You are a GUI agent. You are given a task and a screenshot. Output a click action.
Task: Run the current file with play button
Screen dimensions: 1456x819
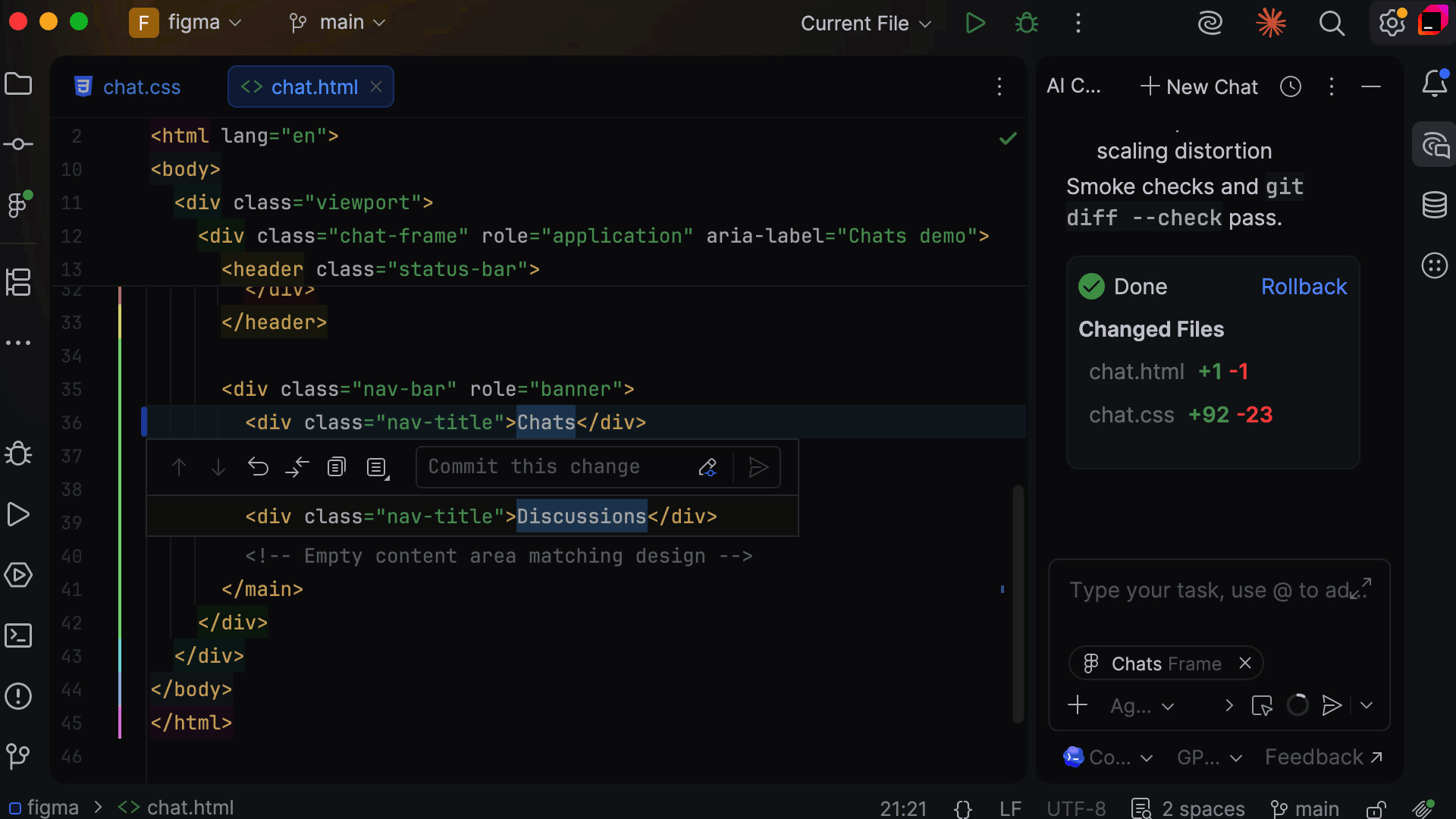point(975,23)
